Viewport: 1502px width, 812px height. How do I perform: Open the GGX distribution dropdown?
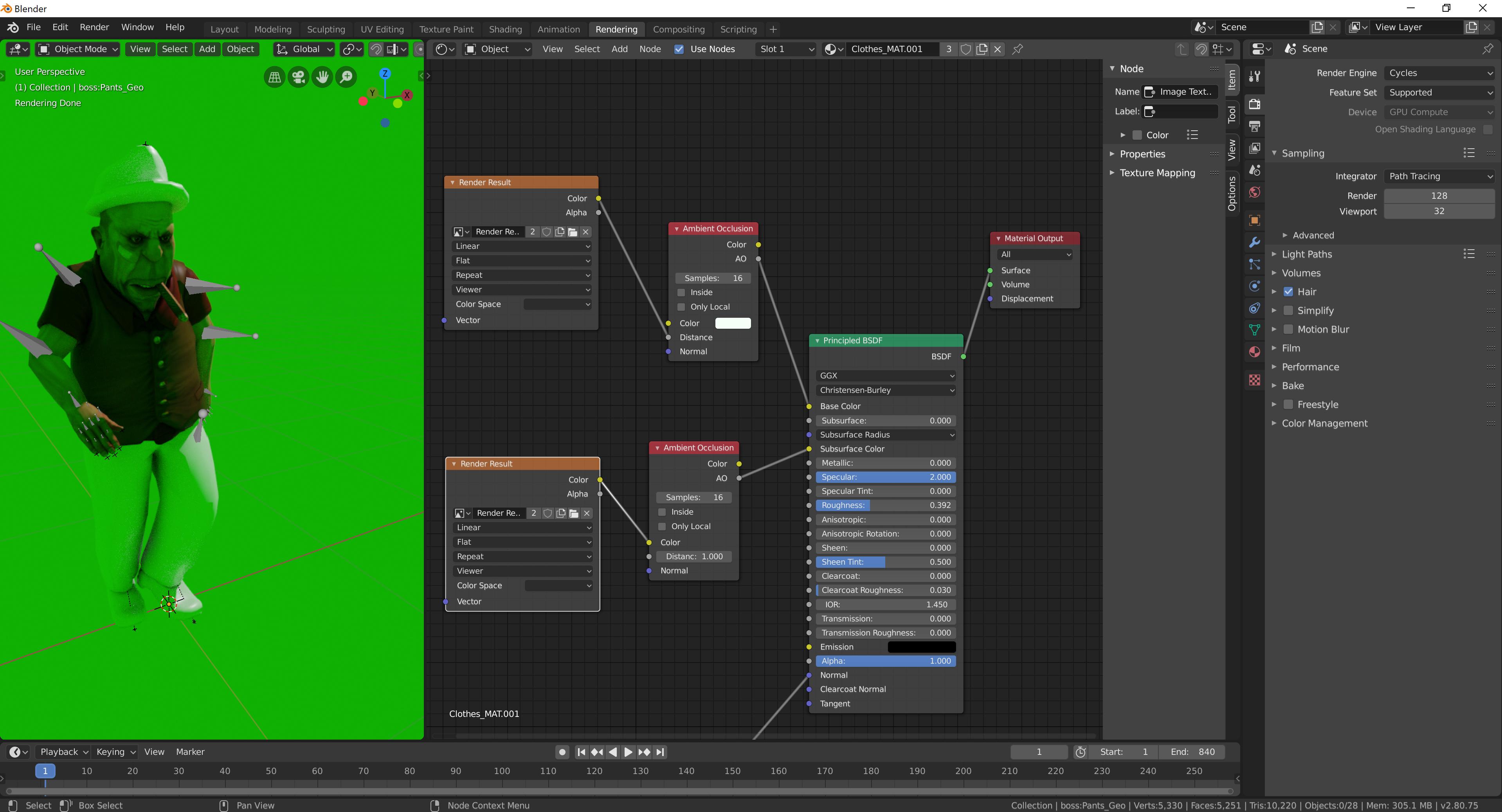tap(885, 375)
